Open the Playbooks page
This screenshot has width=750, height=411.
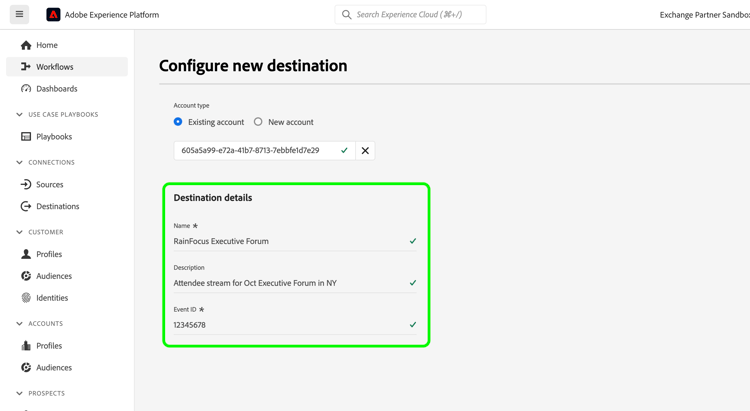coord(54,137)
